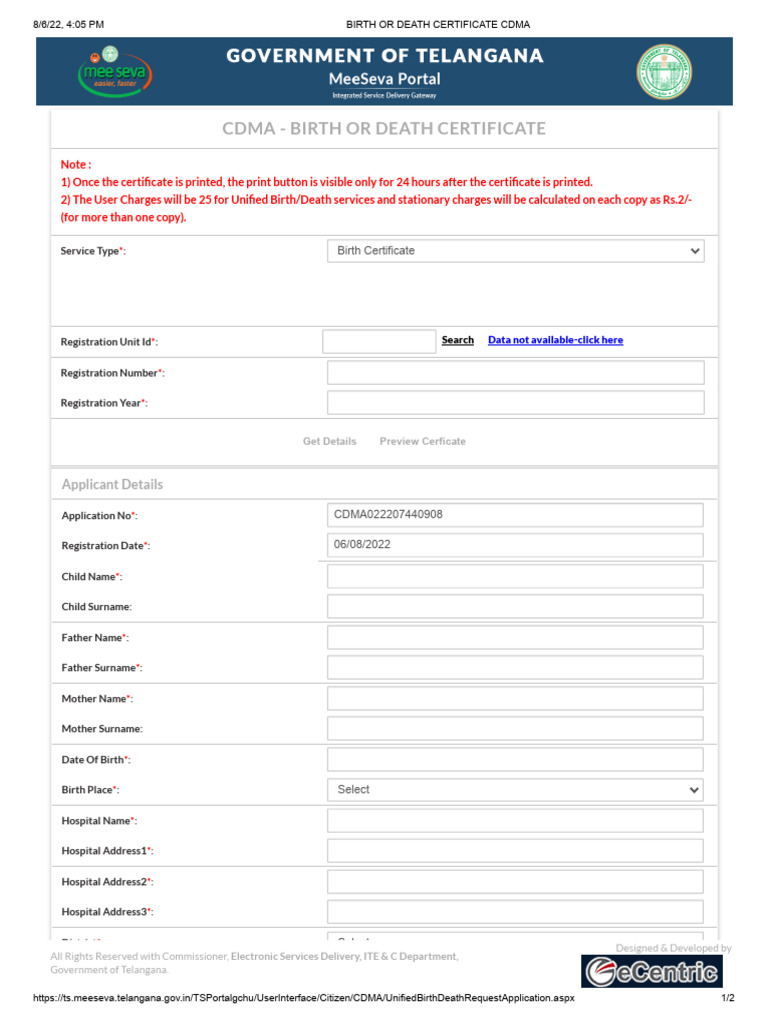This screenshot has width=768, height=1024.
Task: Click the Mother Name text box
Action: pyautogui.click(x=515, y=699)
